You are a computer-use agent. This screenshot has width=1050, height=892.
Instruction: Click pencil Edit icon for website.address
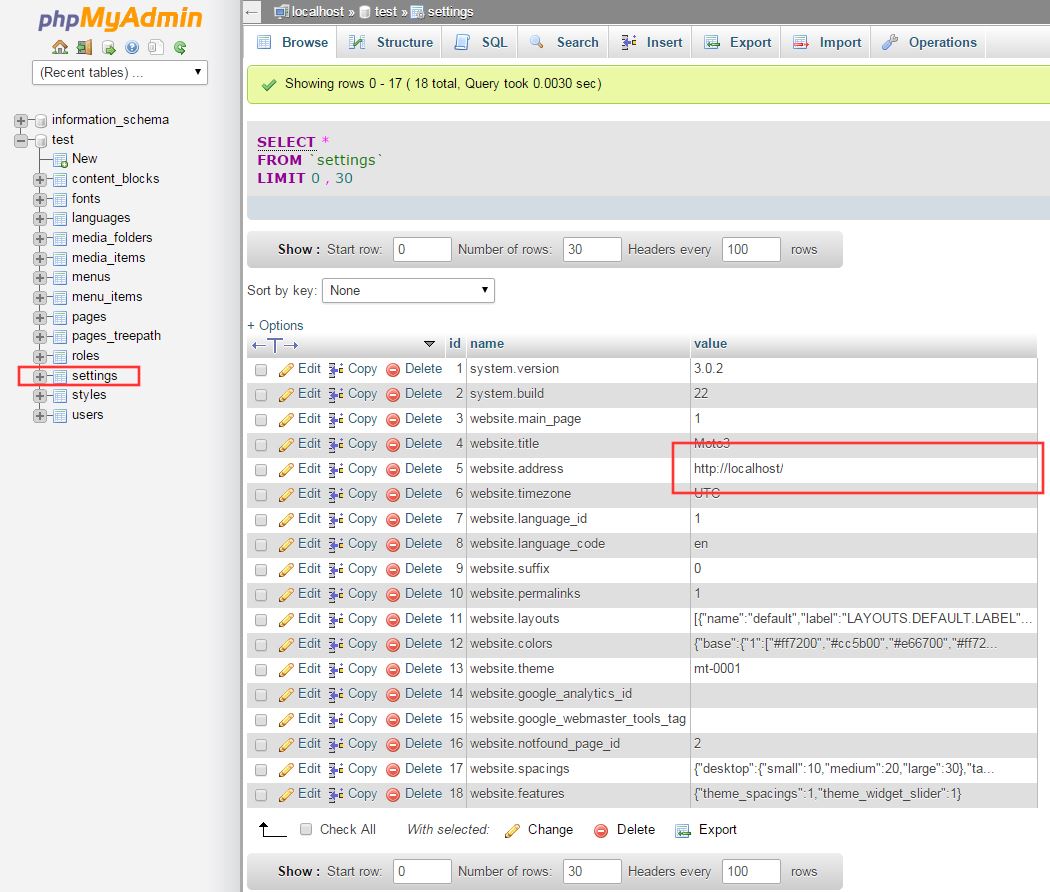(286, 469)
